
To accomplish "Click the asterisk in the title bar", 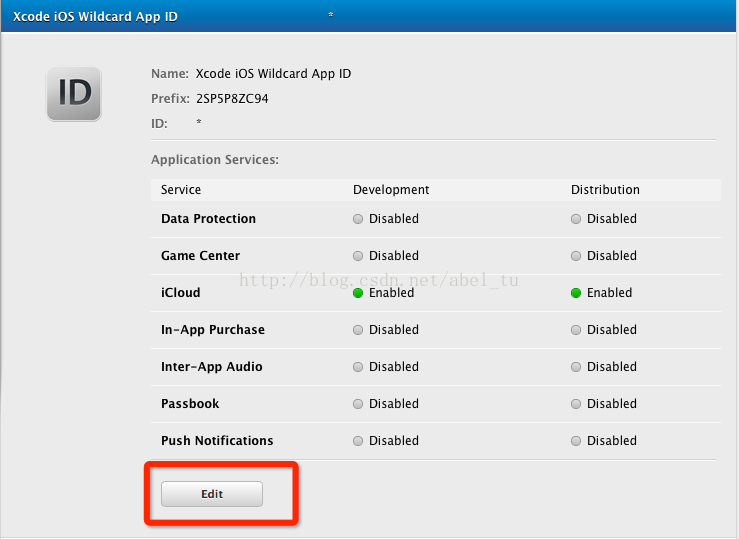I will click(331, 15).
